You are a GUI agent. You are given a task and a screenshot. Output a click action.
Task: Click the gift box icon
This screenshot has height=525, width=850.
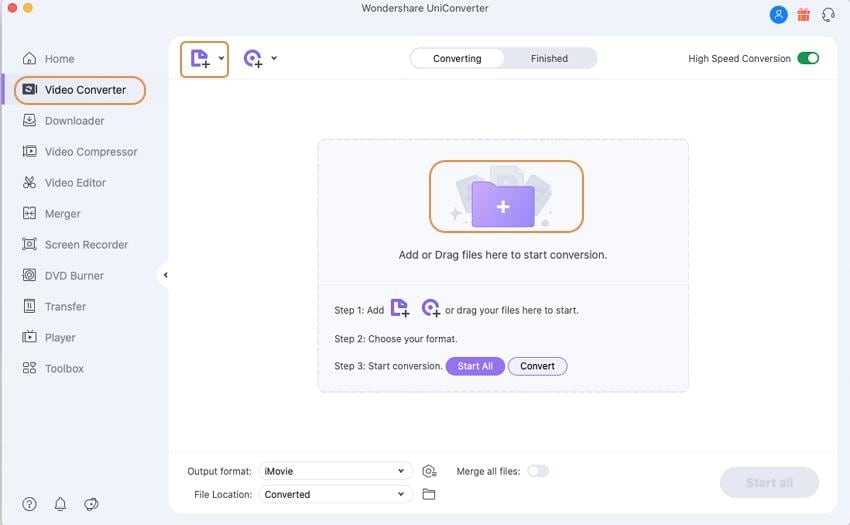pos(803,15)
